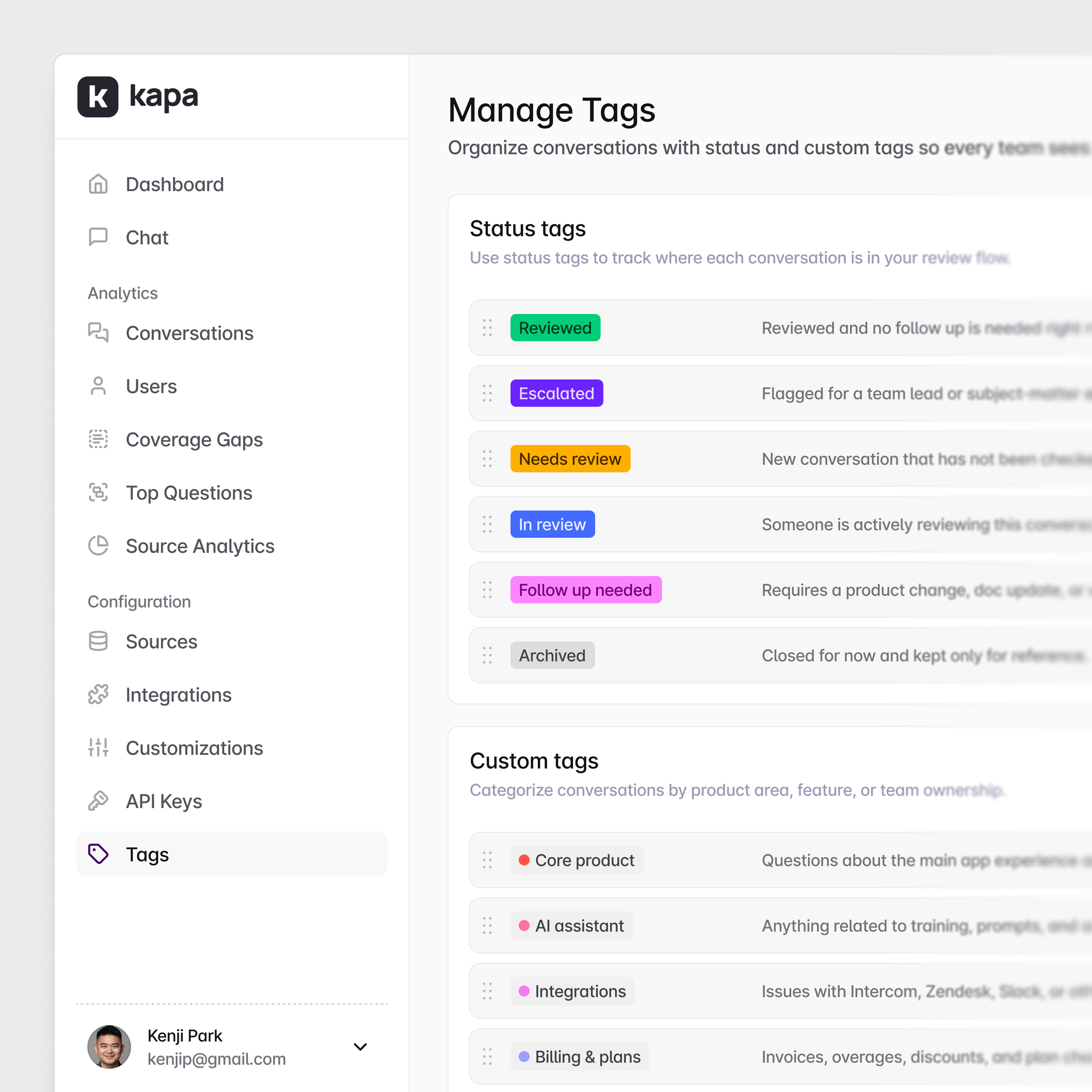Open API Keys page
This screenshot has width=1092, height=1092.
[232, 801]
